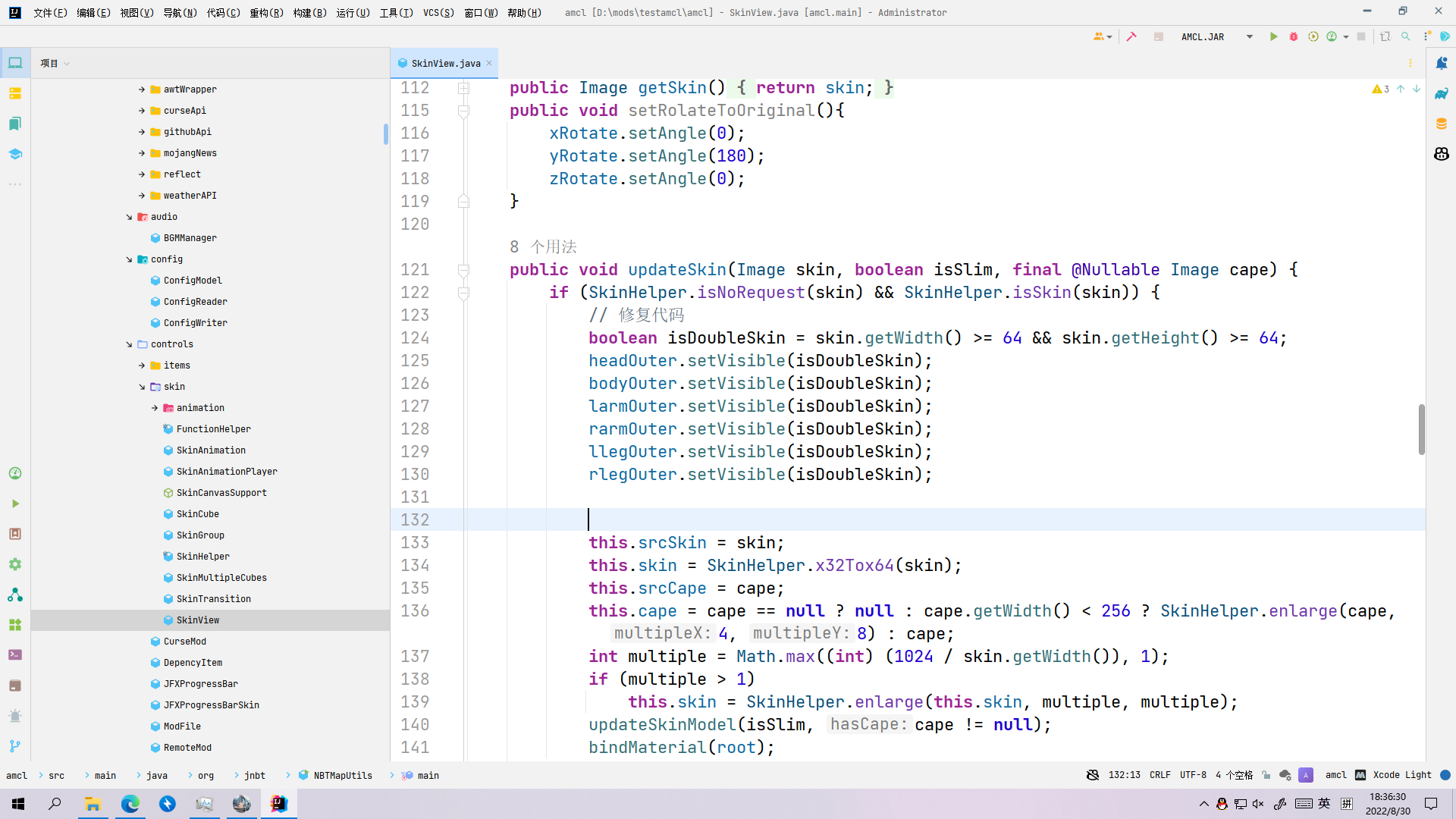This screenshot has width=1456, height=819.
Task: Expand the animation folder under skin
Action: [x=155, y=407]
